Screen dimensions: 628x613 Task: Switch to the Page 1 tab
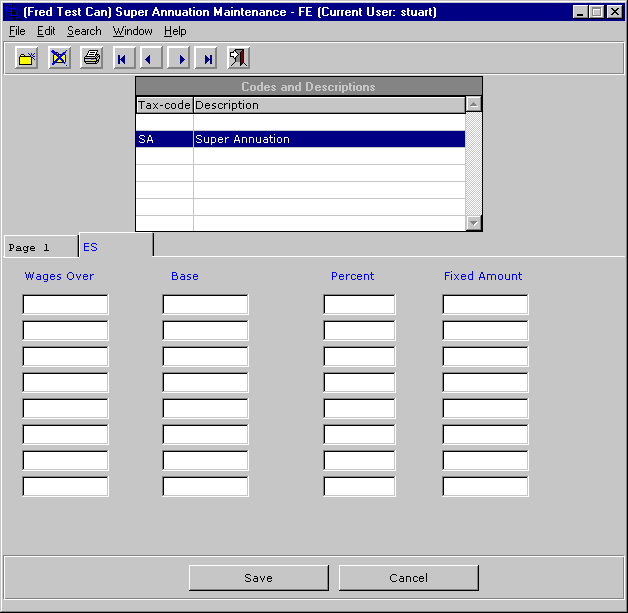40,247
